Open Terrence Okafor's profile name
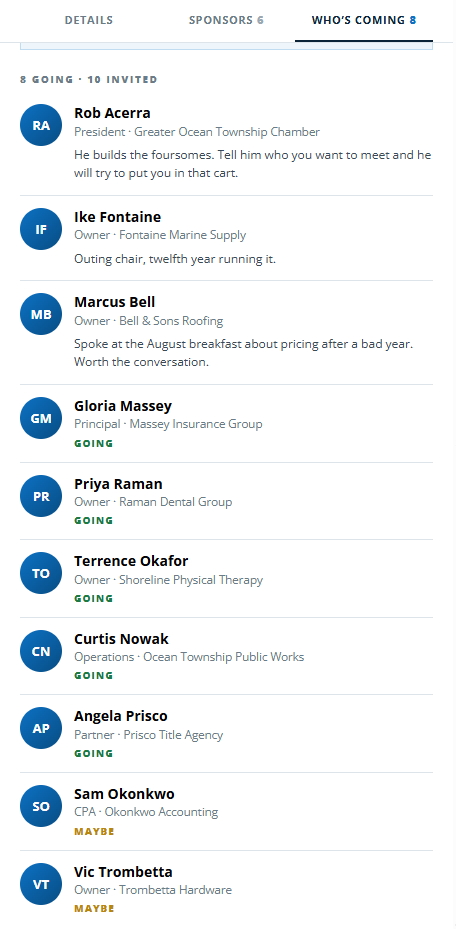Screen dimensions: 456x929 (131, 560)
